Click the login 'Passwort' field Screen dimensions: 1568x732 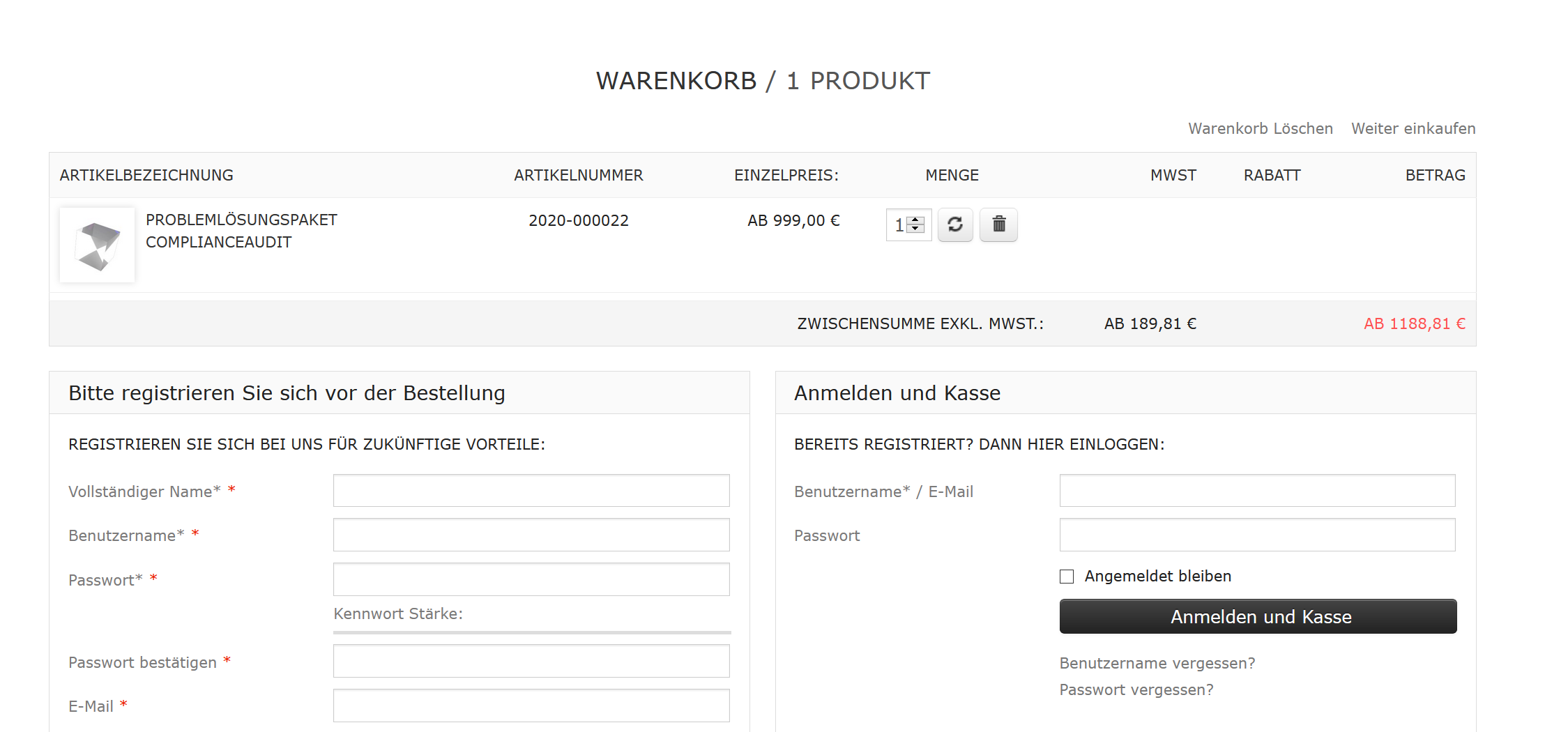pyautogui.click(x=1257, y=535)
